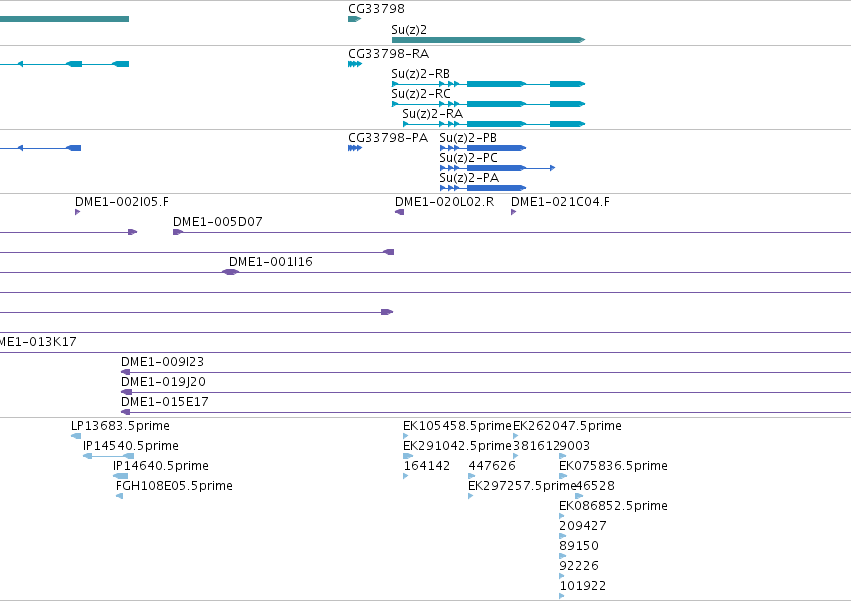Select the DME1-015E17 BAC end arrow
This screenshot has width=851, height=601.
pos(125,412)
